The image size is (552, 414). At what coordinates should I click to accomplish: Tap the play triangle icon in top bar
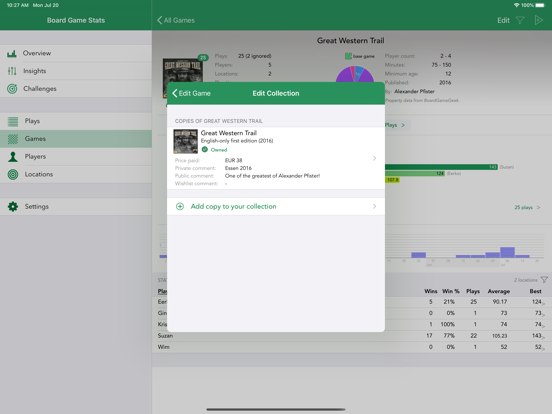point(538,20)
